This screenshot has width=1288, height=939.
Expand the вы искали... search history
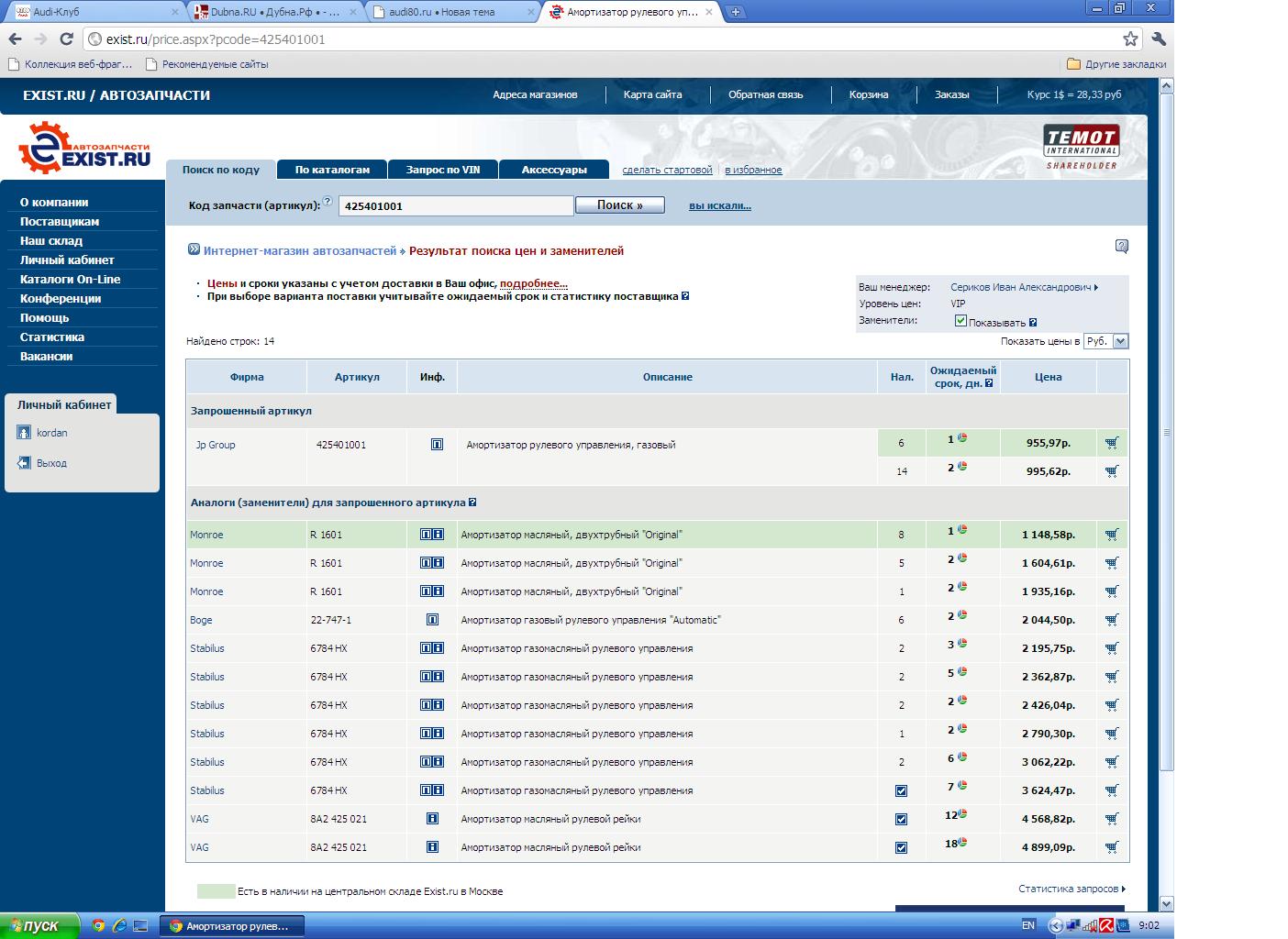(720, 205)
